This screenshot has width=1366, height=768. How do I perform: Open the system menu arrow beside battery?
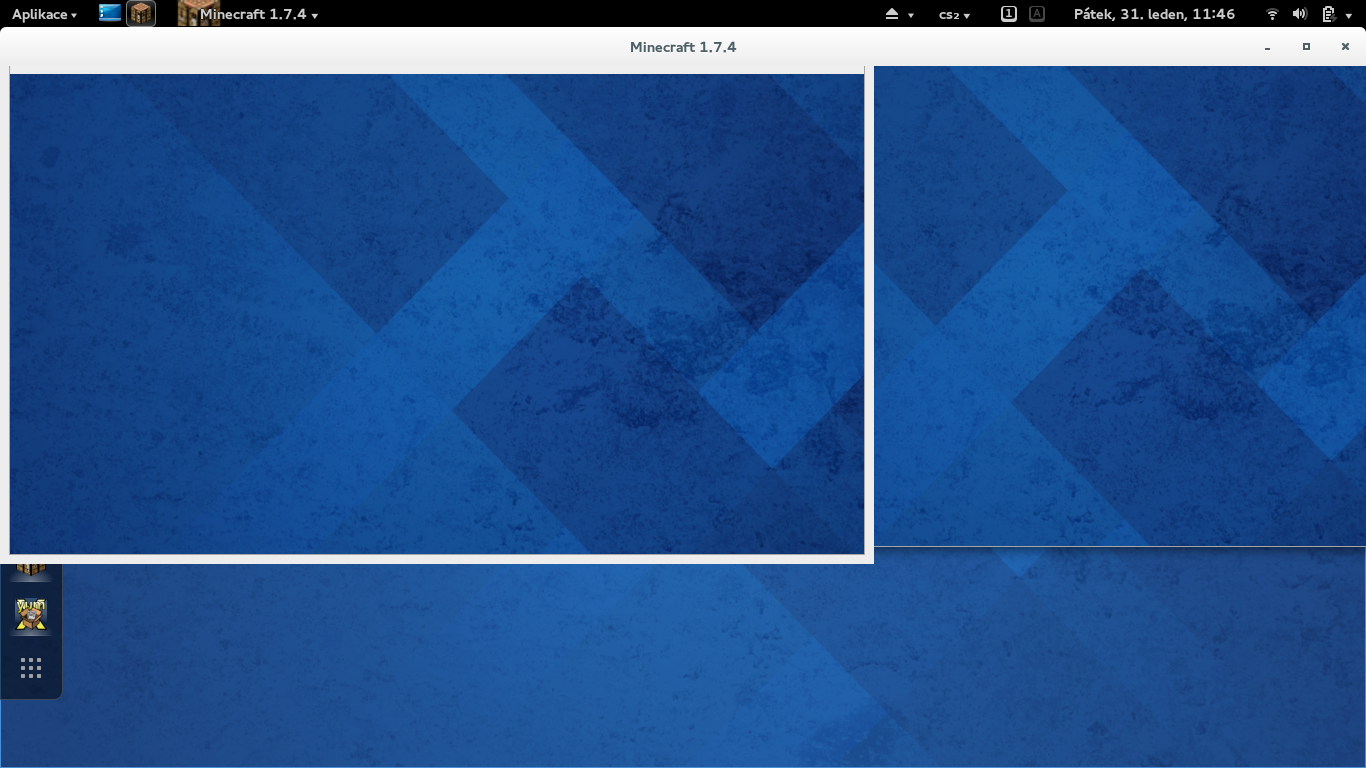tap(1348, 15)
